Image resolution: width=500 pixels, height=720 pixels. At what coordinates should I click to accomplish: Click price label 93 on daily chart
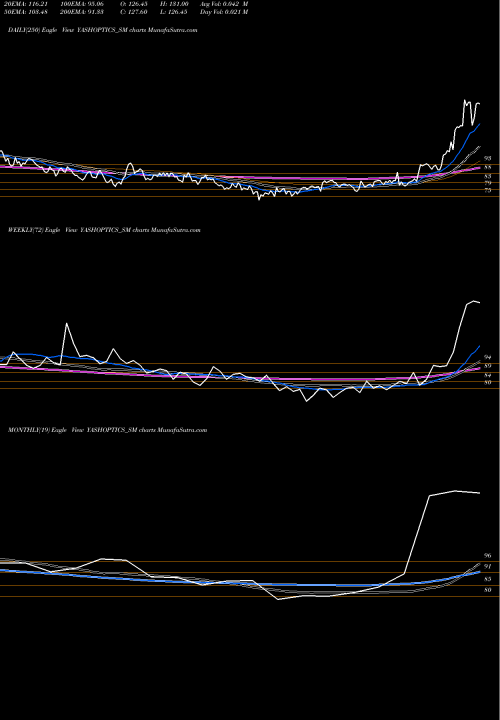pos(488,158)
